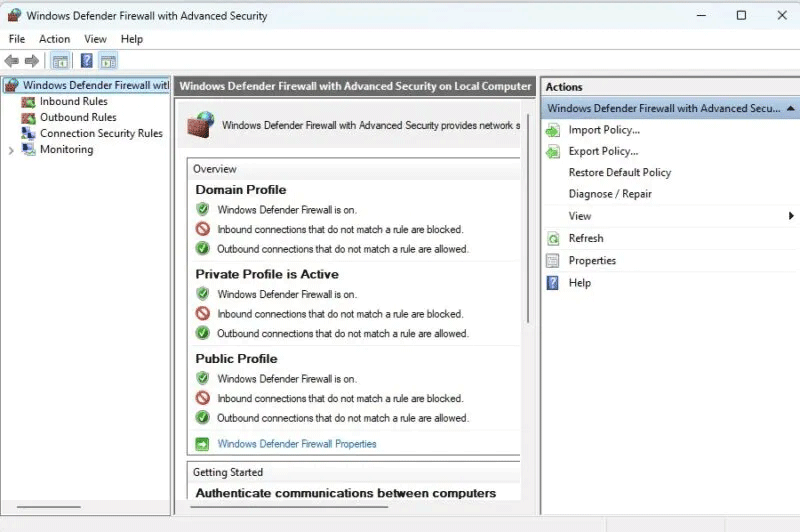Click the Domain Profile heading

click(241, 190)
